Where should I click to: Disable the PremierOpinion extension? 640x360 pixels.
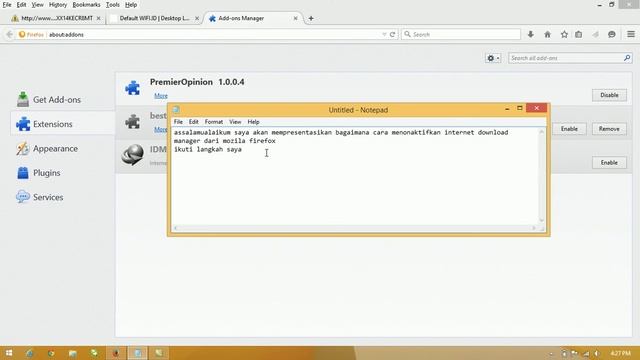(x=609, y=95)
